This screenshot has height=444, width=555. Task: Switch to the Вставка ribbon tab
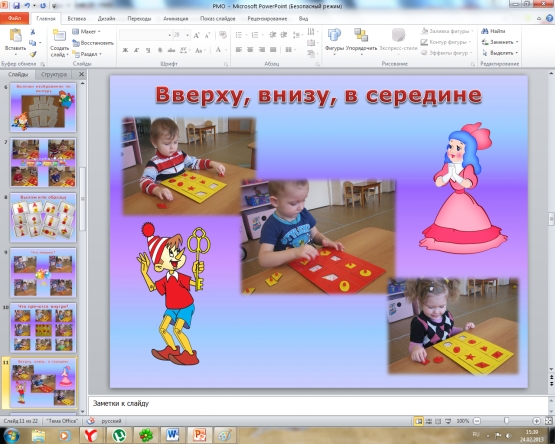76,19
